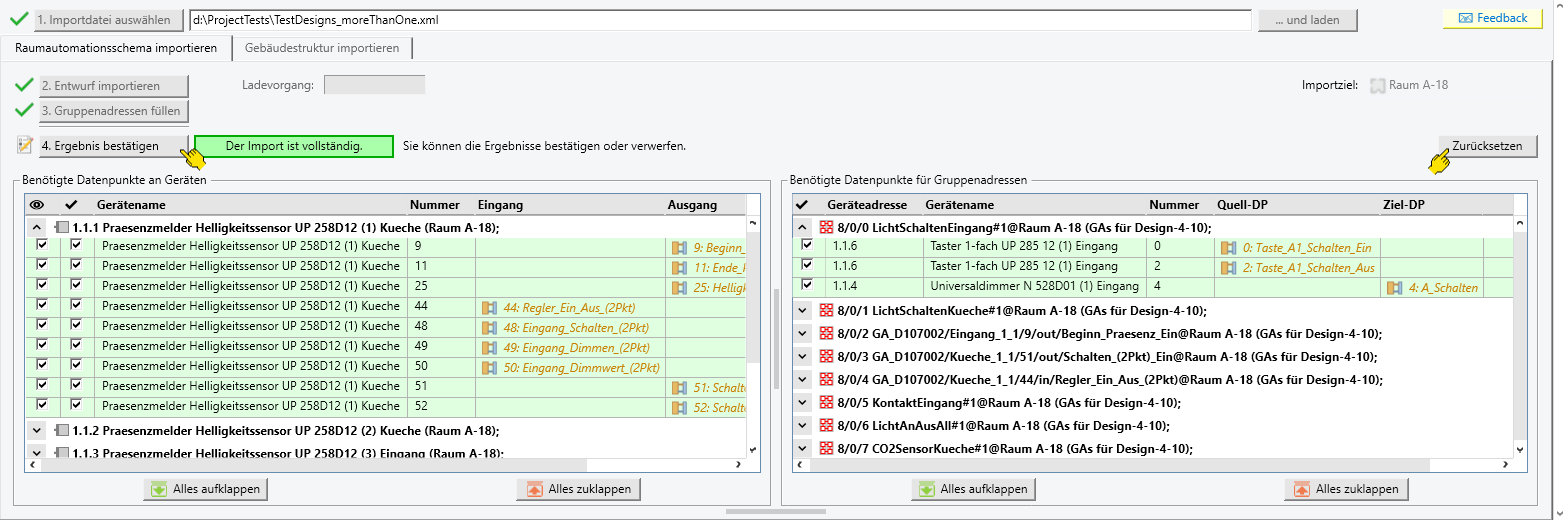Toggle selection checkbox in row number 44
The width and height of the screenshot is (1566, 520).
click(76, 305)
